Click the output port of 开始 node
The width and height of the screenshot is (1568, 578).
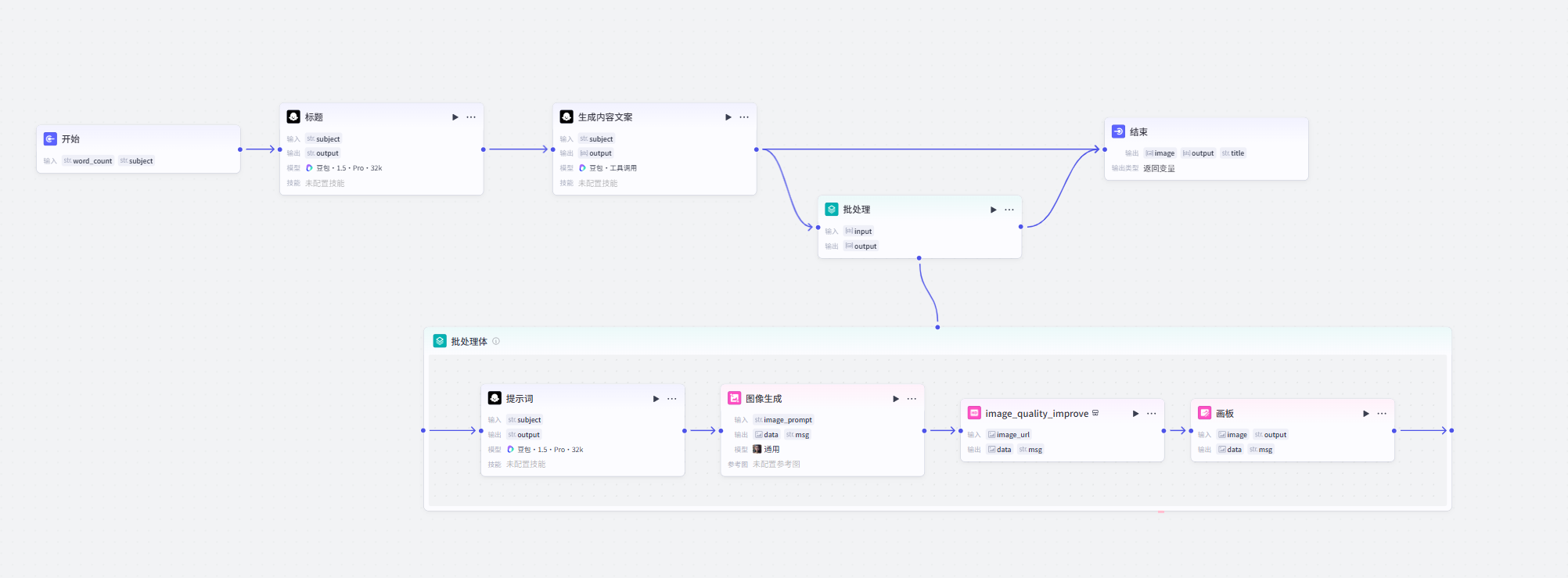tap(240, 149)
